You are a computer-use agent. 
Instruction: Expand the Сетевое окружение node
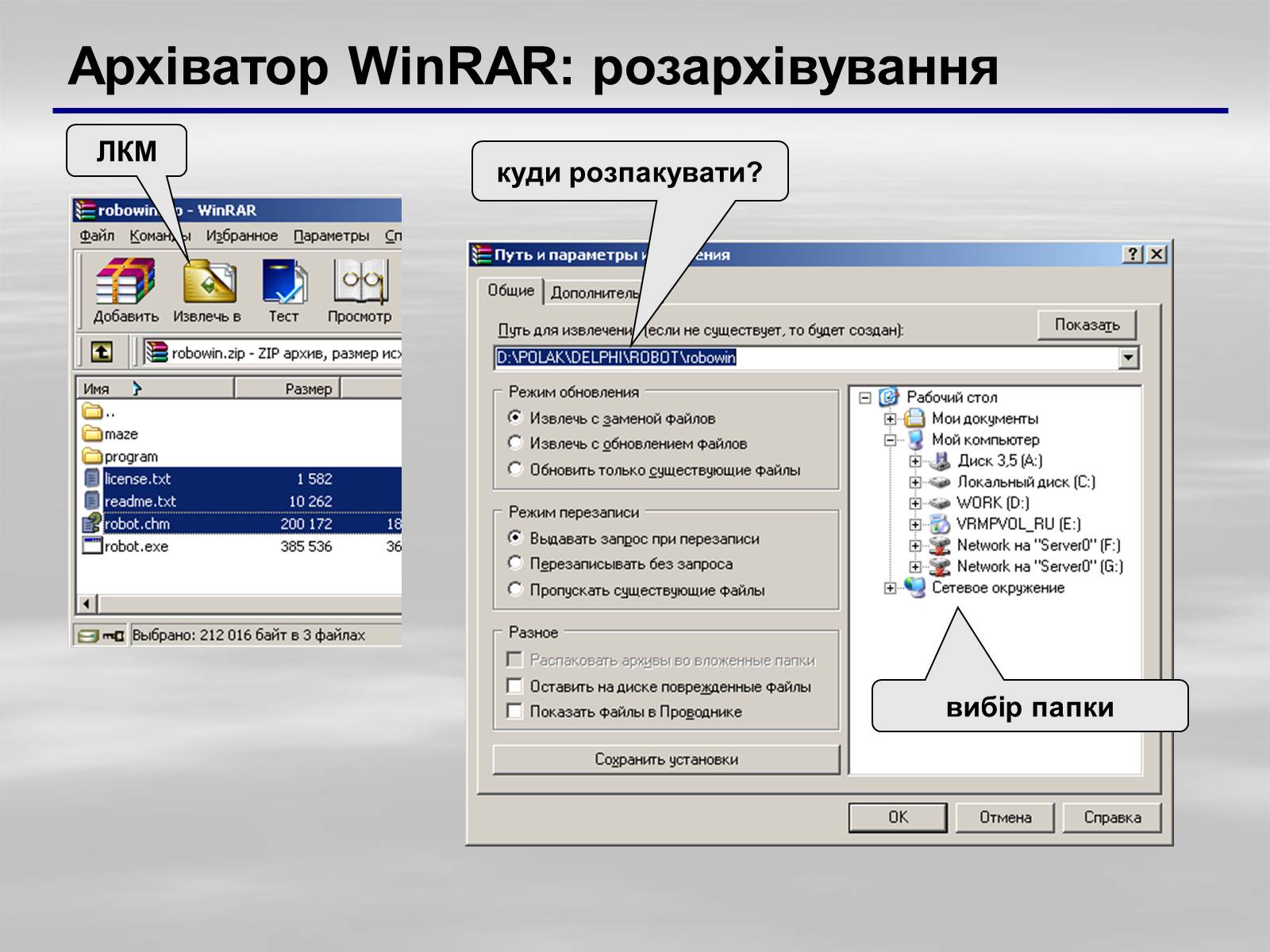tap(890, 588)
